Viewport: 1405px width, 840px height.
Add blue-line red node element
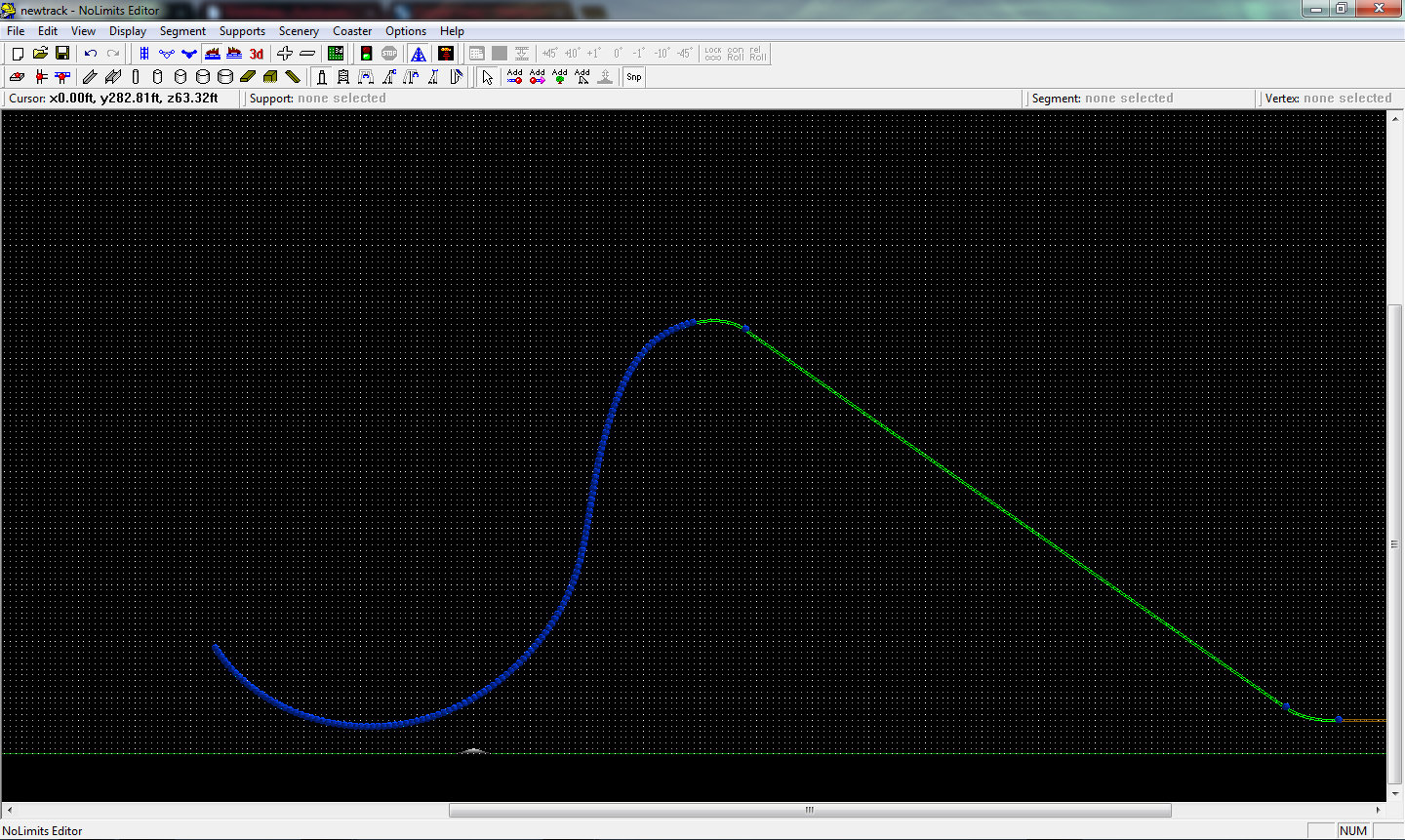click(x=515, y=77)
